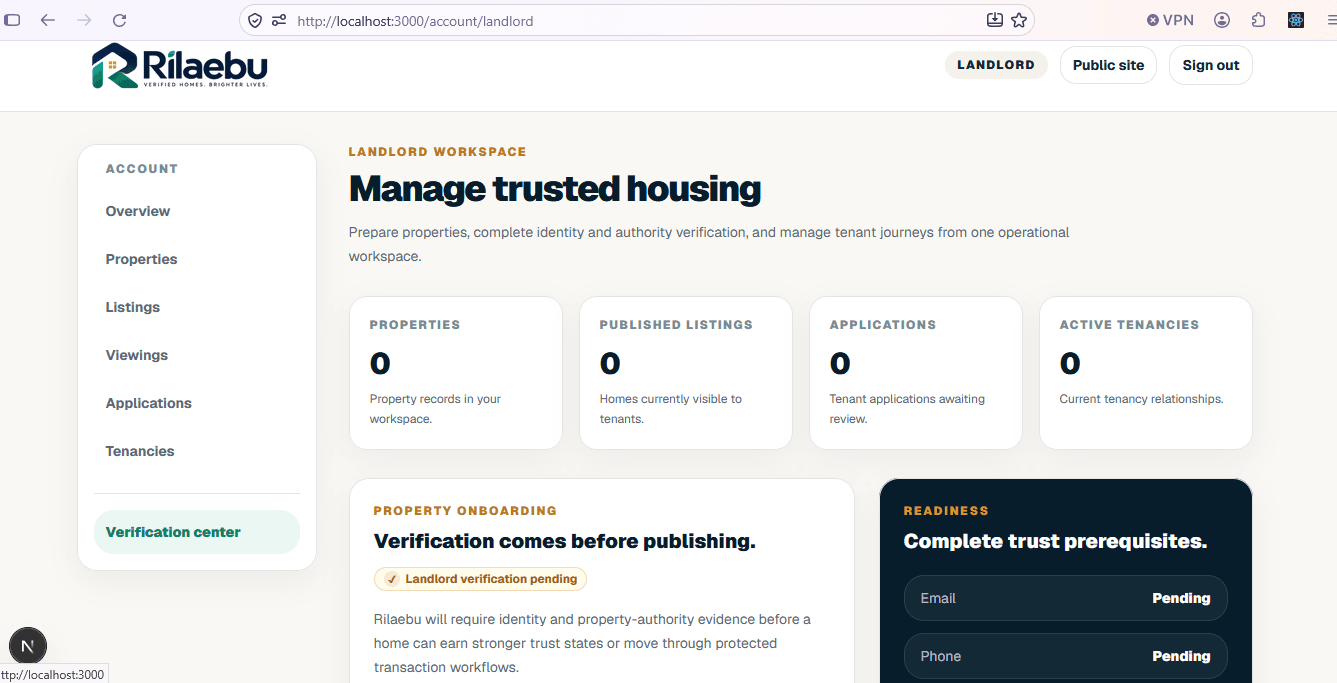Click 'Property records in your workspace.' text

pyautogui.click(x=435, y=409)
